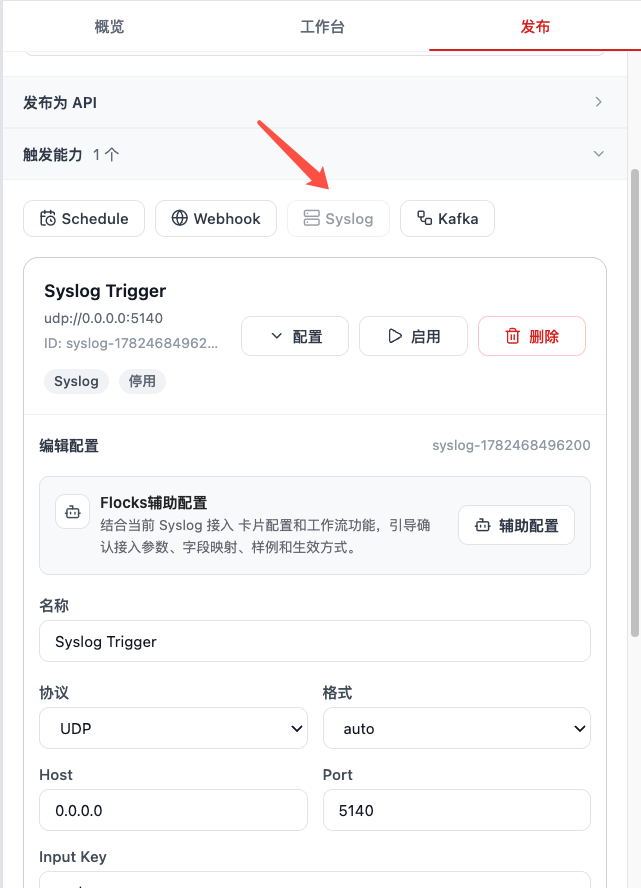Click the syslog-1782468496200 identifier
Viewport: 641px width, 888px height.
point(511,445)
